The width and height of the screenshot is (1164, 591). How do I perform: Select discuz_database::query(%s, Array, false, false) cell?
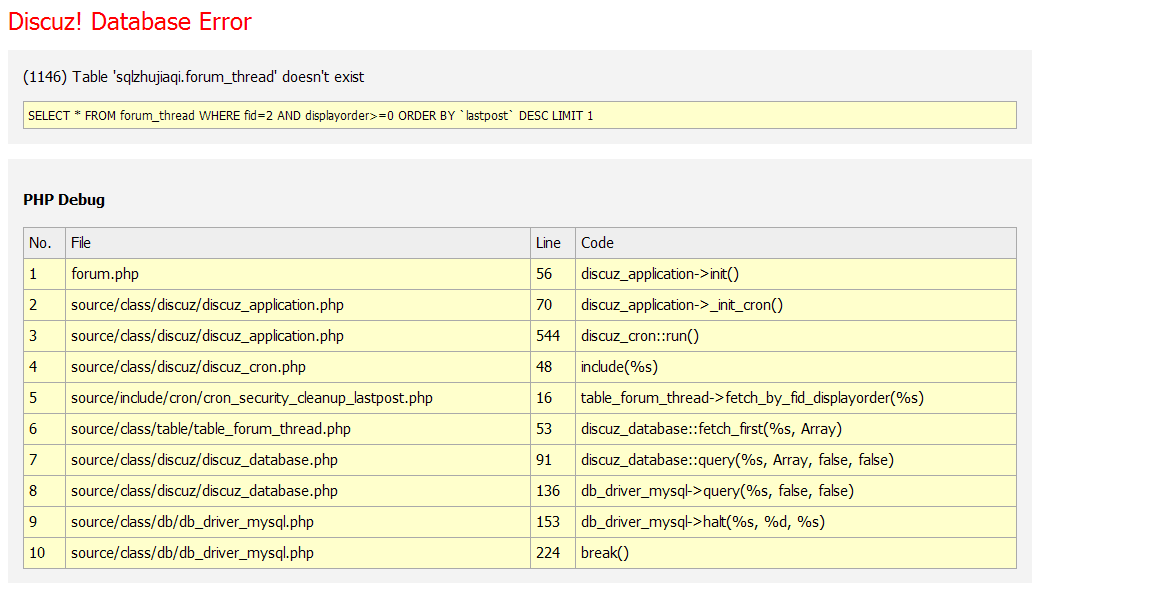(796, 460)
